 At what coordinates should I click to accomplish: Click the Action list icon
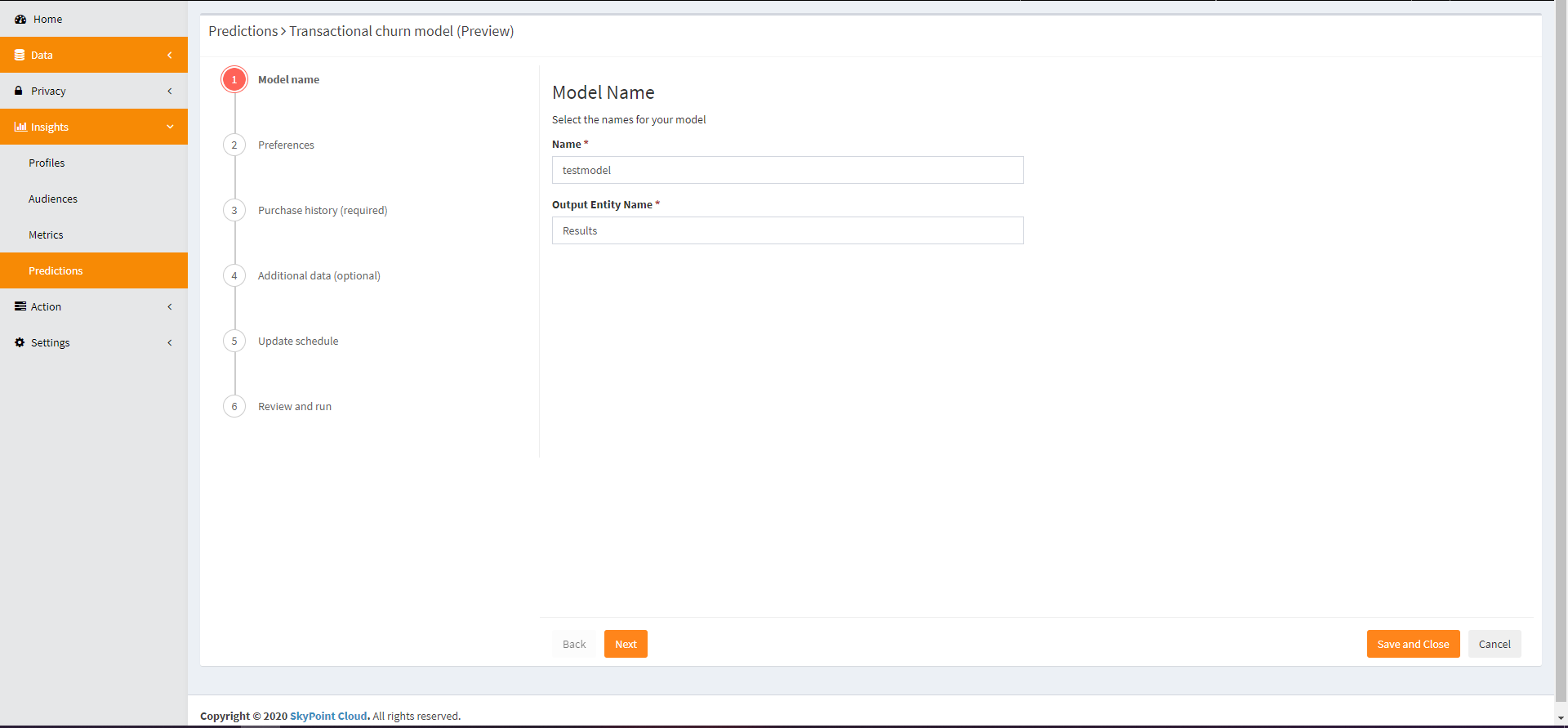(x=20, y=306)
